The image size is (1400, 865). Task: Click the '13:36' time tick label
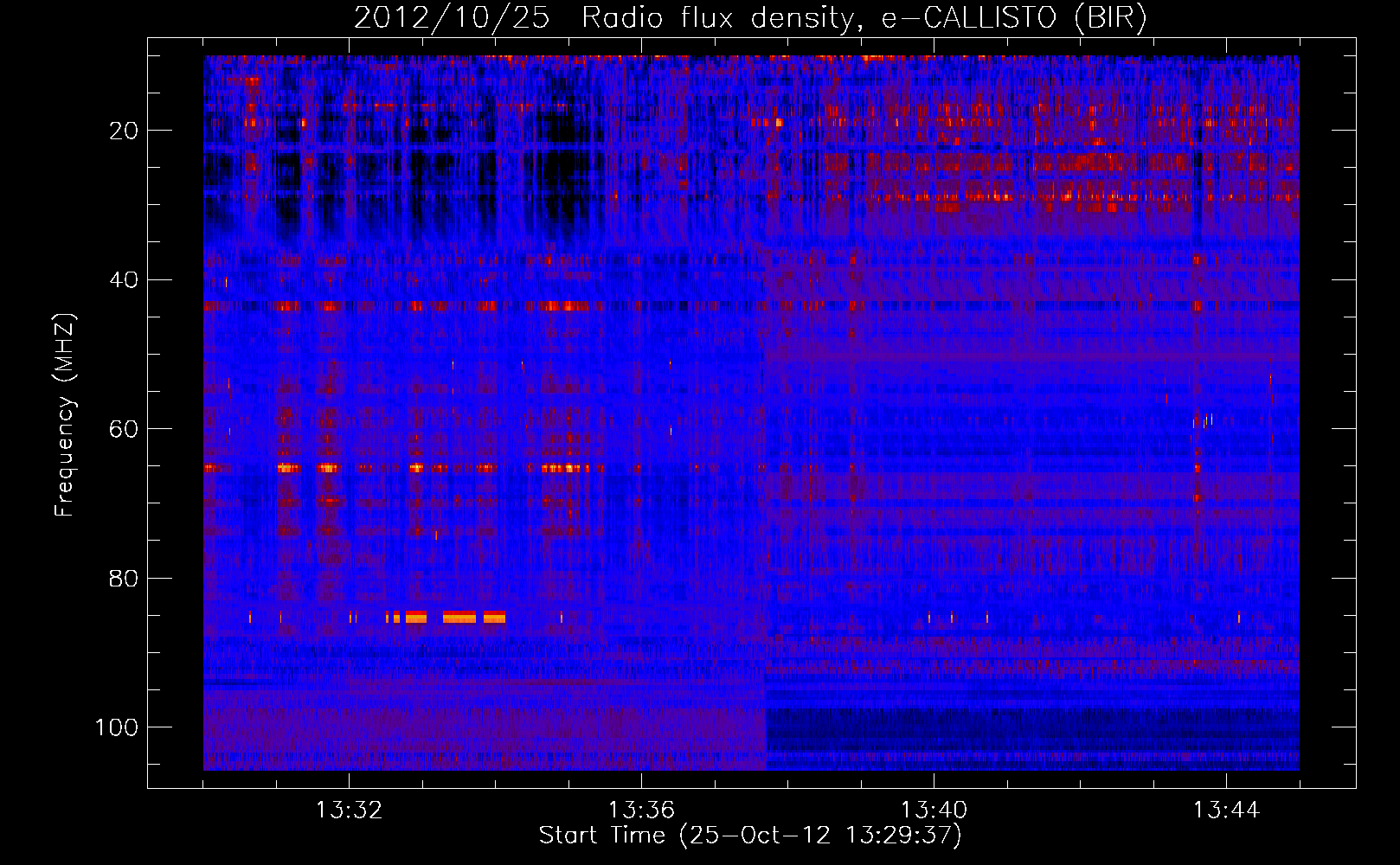pos(641,811)
